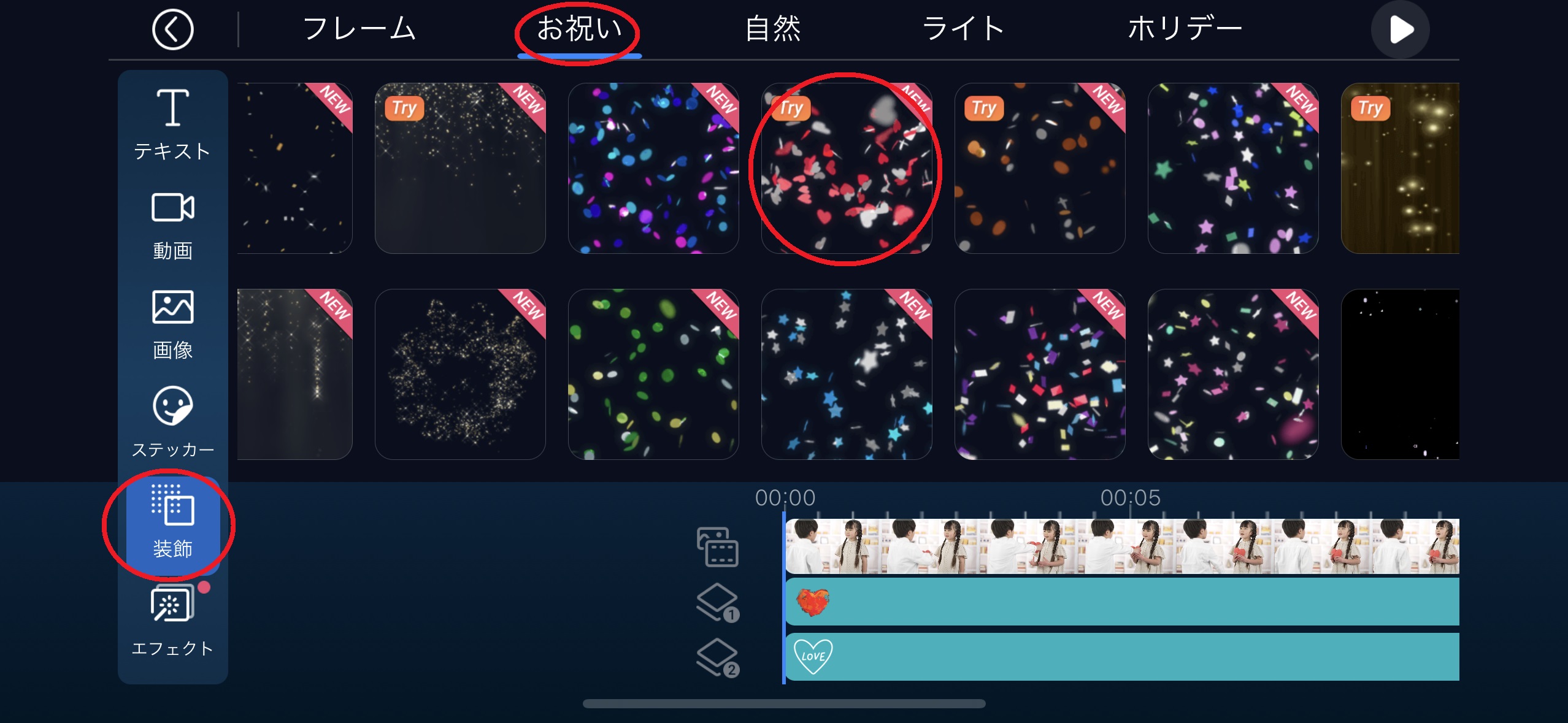The height and width of the screenshot is (723, 1568).
Task: Choose the red hearts confetti decoration
Action: (x=847, y=168)
